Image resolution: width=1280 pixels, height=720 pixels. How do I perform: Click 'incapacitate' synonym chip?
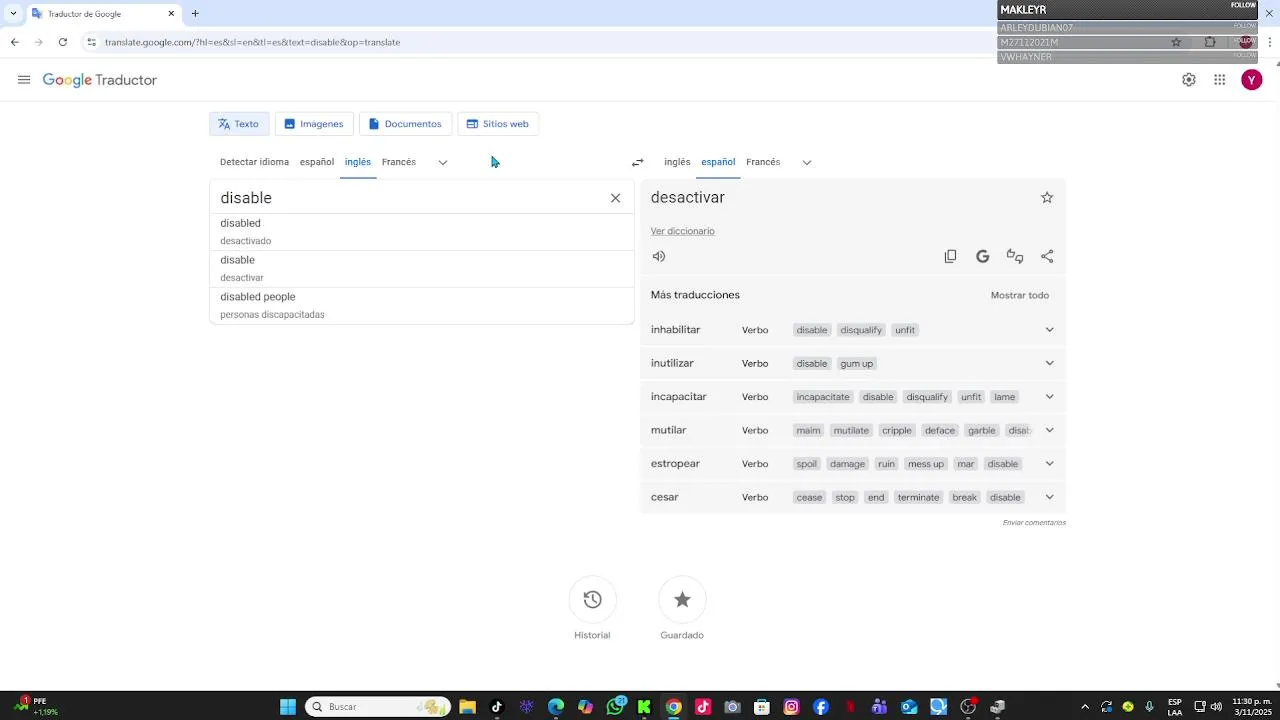click(x=823, y=397)
